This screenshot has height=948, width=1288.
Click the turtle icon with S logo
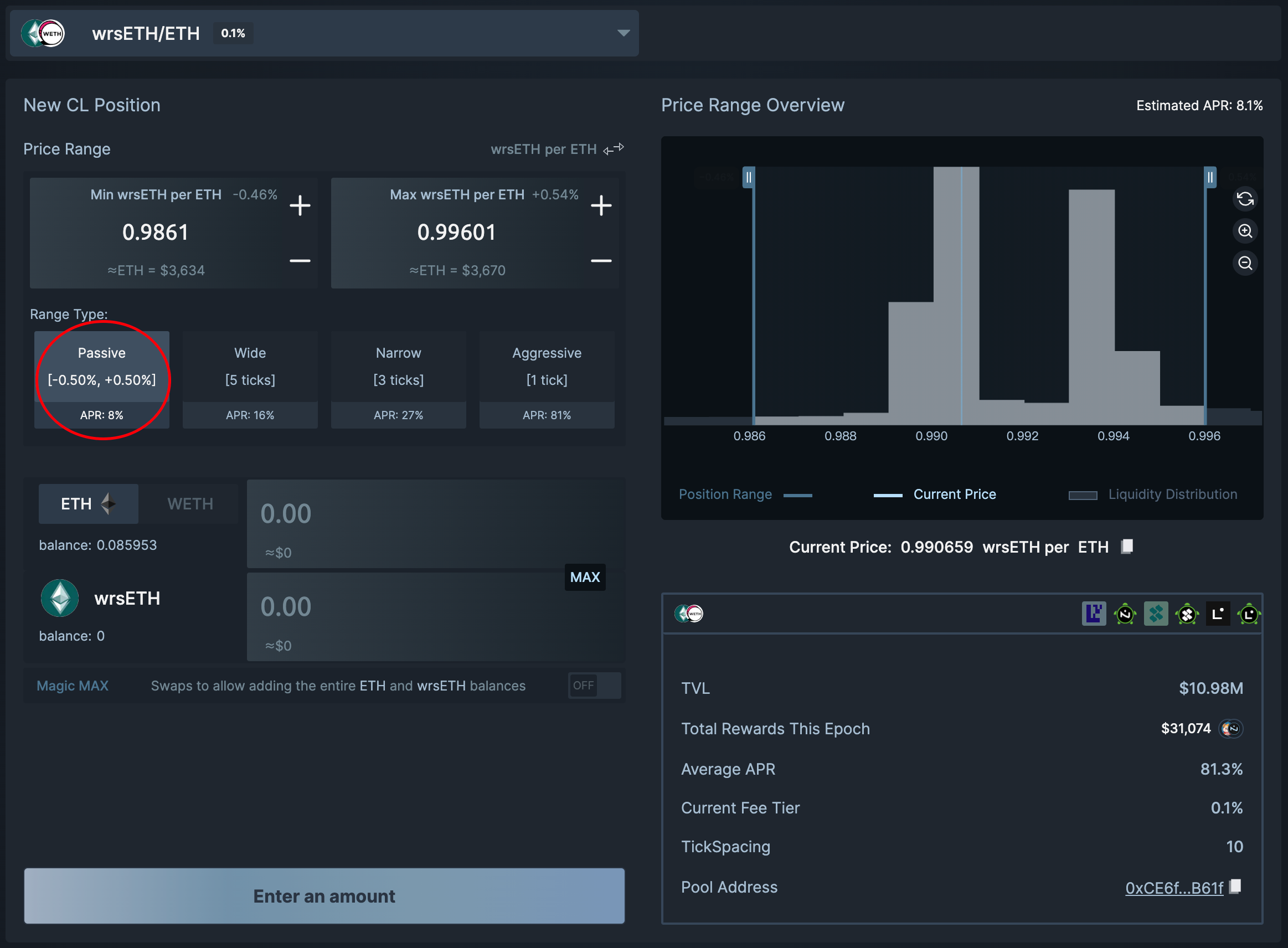click(1187, 614)
